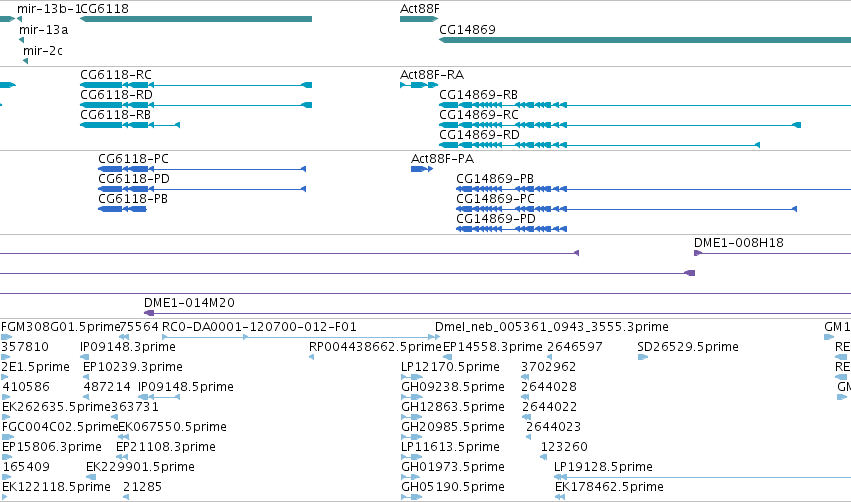Screen dimensions: 851x502
Task: Click feature 123260
Action: click(x=544, y=457)
